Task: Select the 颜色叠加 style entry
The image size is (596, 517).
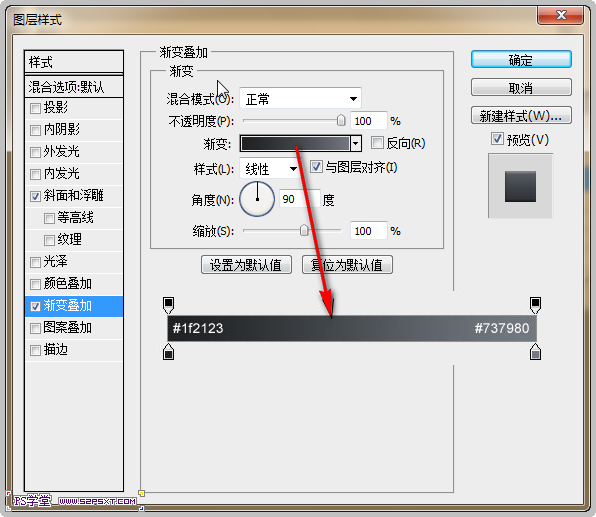Action: click(74, 284)
